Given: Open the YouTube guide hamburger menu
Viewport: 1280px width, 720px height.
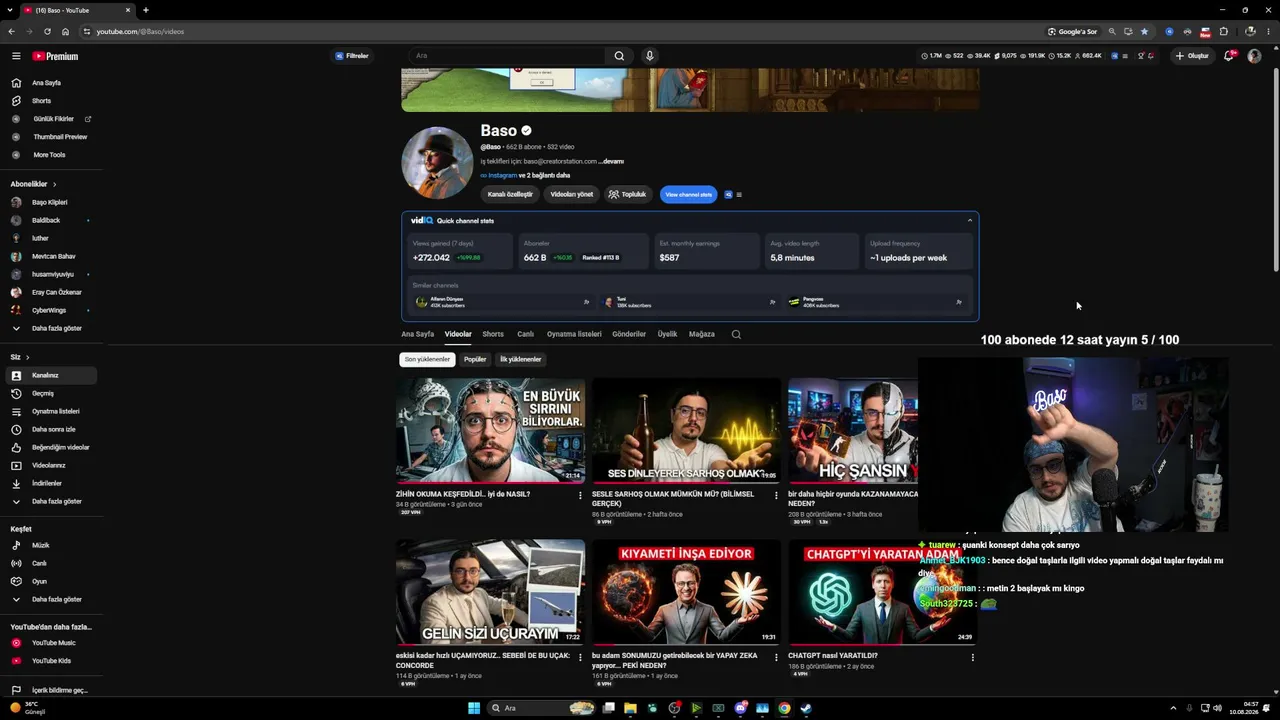Looking at the screenshot, I should tap(16, 56).
